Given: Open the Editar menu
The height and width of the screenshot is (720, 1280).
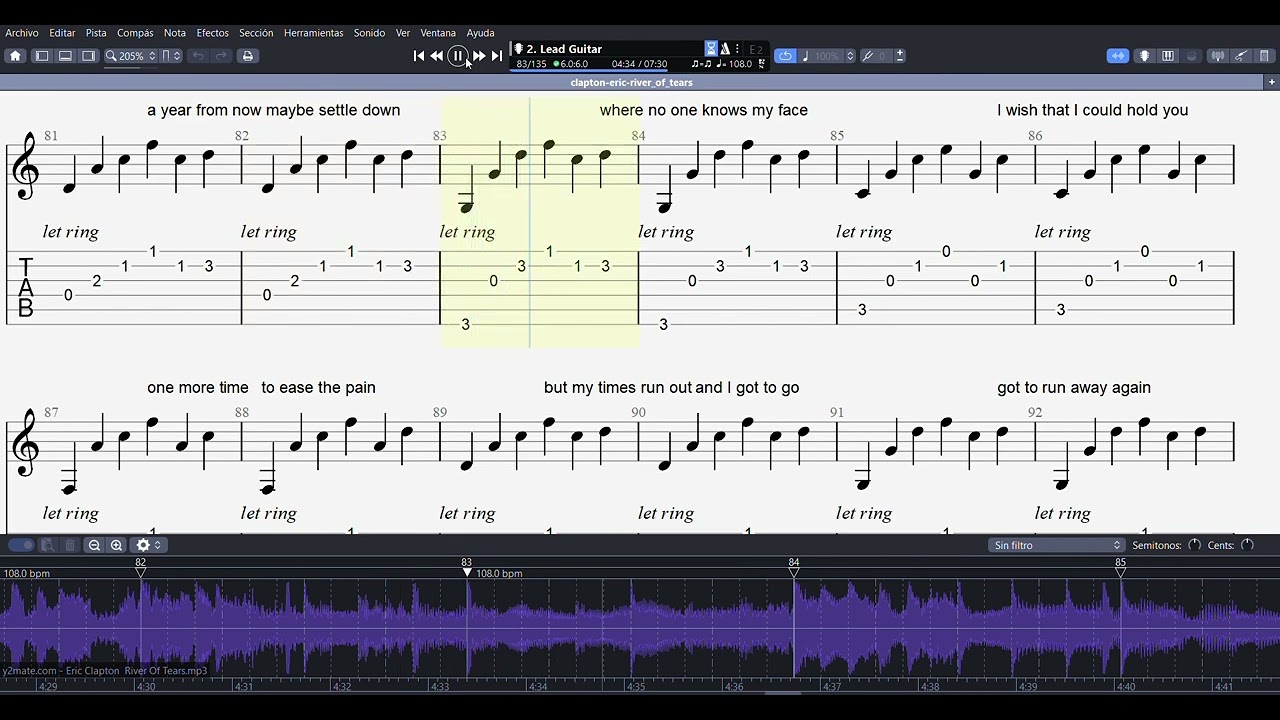Looking at the screenshot, I should (x=62, y=33).
